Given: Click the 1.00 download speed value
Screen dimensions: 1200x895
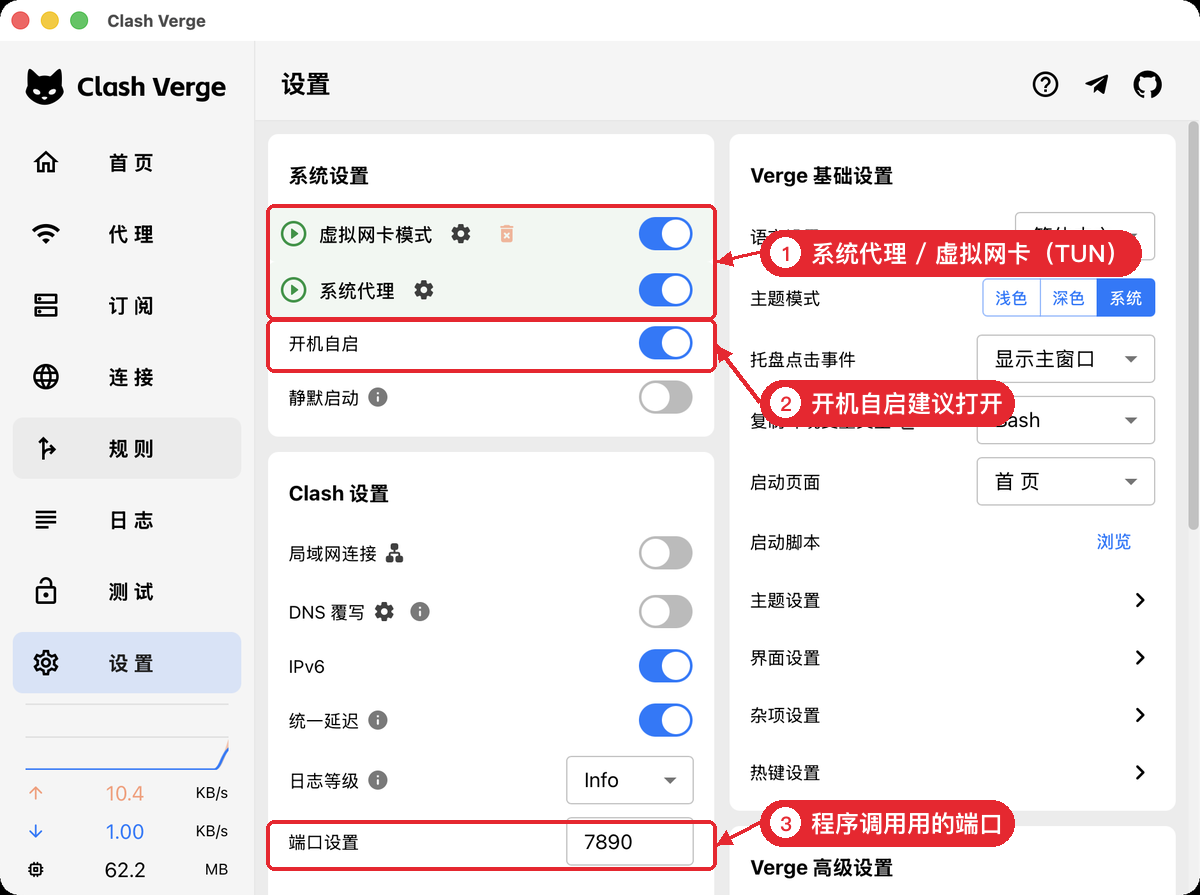Looking at the screenshot, I should pos(125,831).
